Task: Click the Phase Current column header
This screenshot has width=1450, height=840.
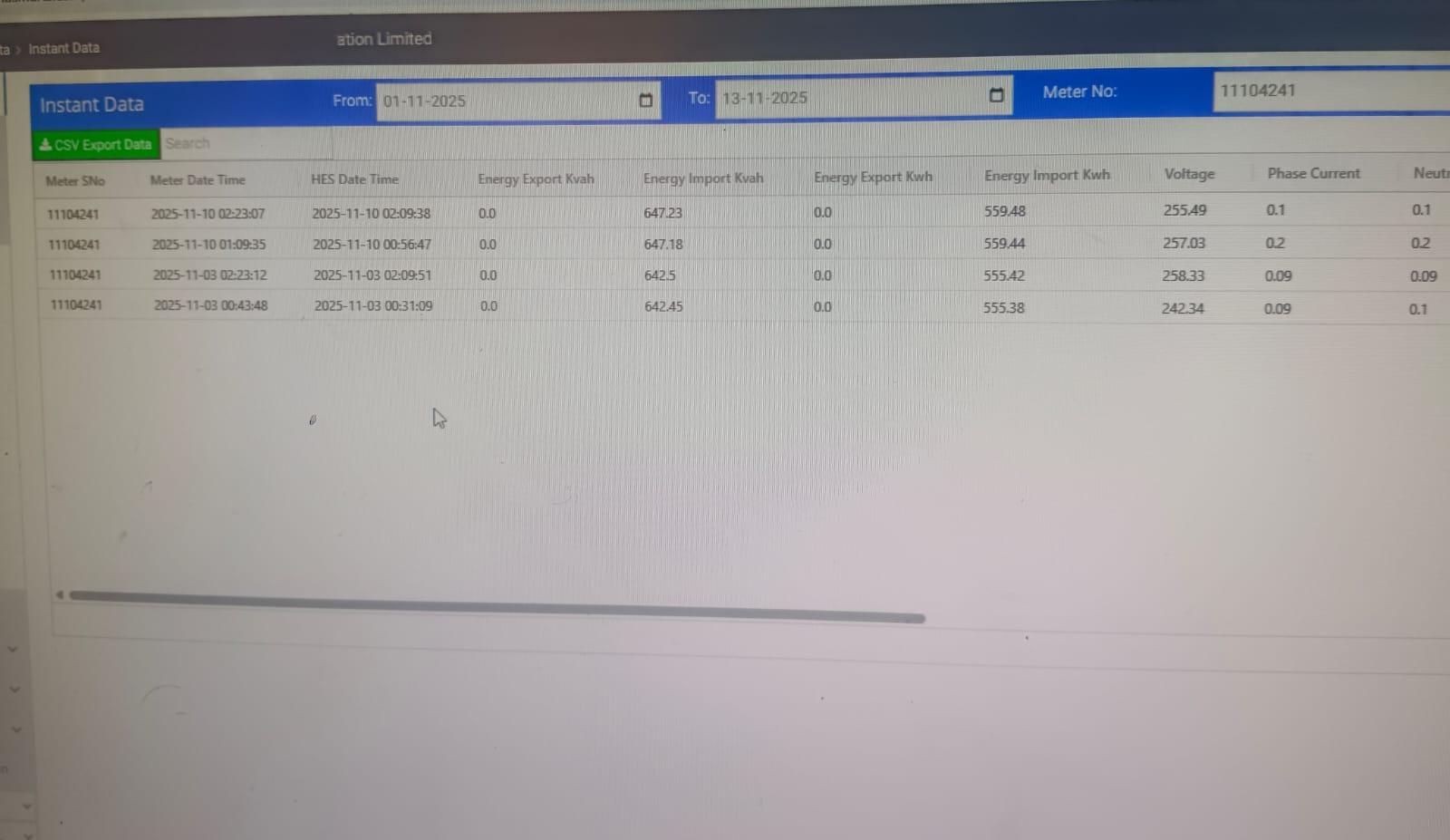Action: (1313, 173)
